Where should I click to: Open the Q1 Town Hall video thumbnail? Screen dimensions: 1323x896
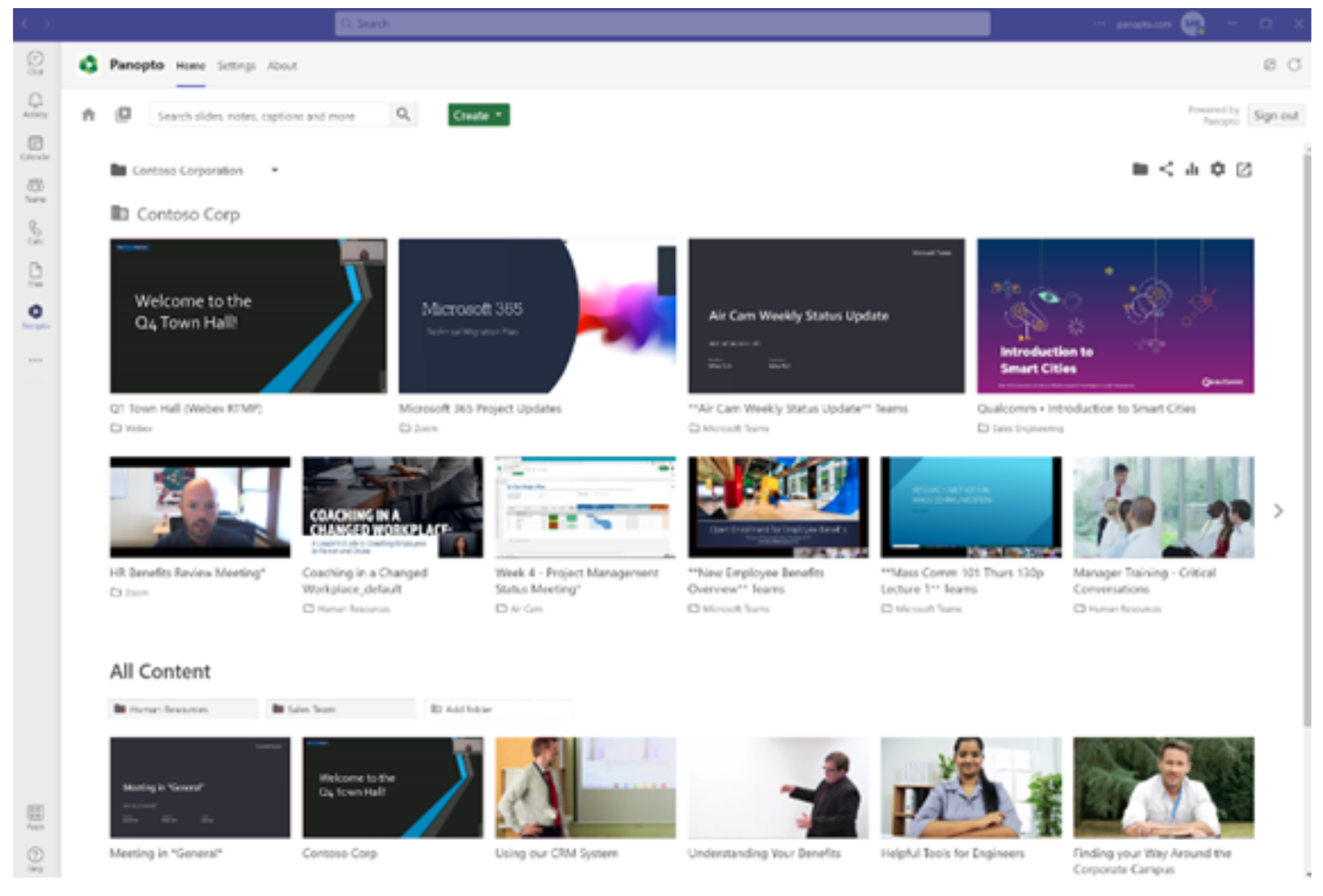coord(249,315)
